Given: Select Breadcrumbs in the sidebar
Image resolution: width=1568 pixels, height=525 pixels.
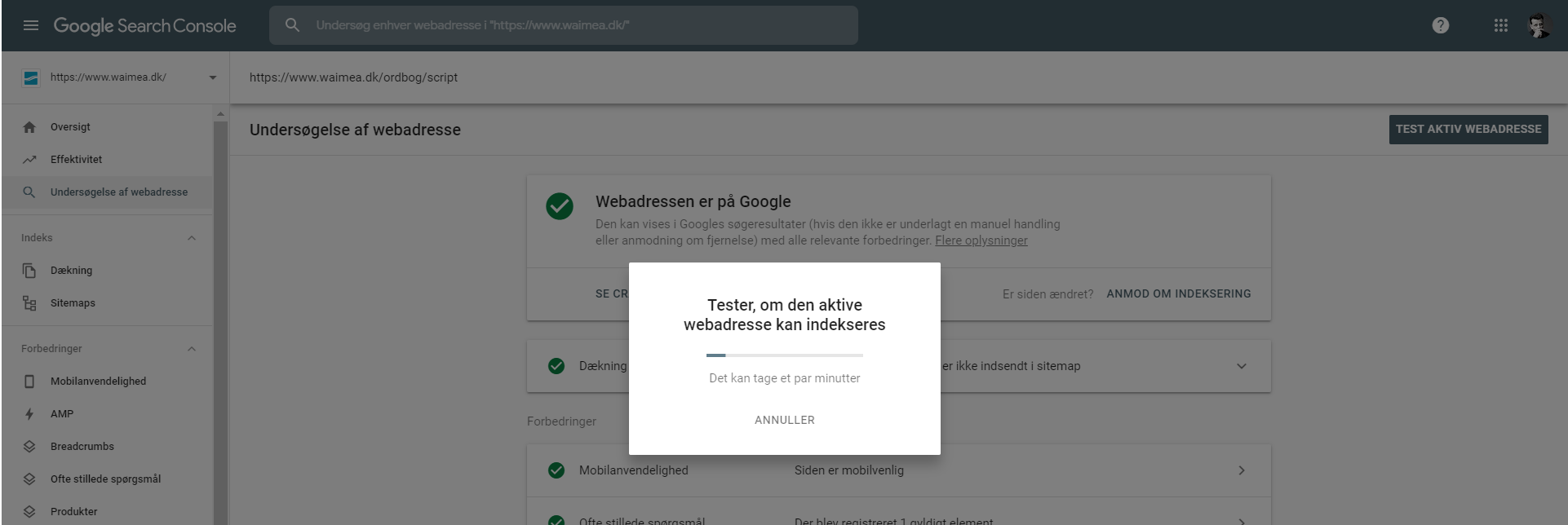Looking at the screenshot, I should click(82, 447).
